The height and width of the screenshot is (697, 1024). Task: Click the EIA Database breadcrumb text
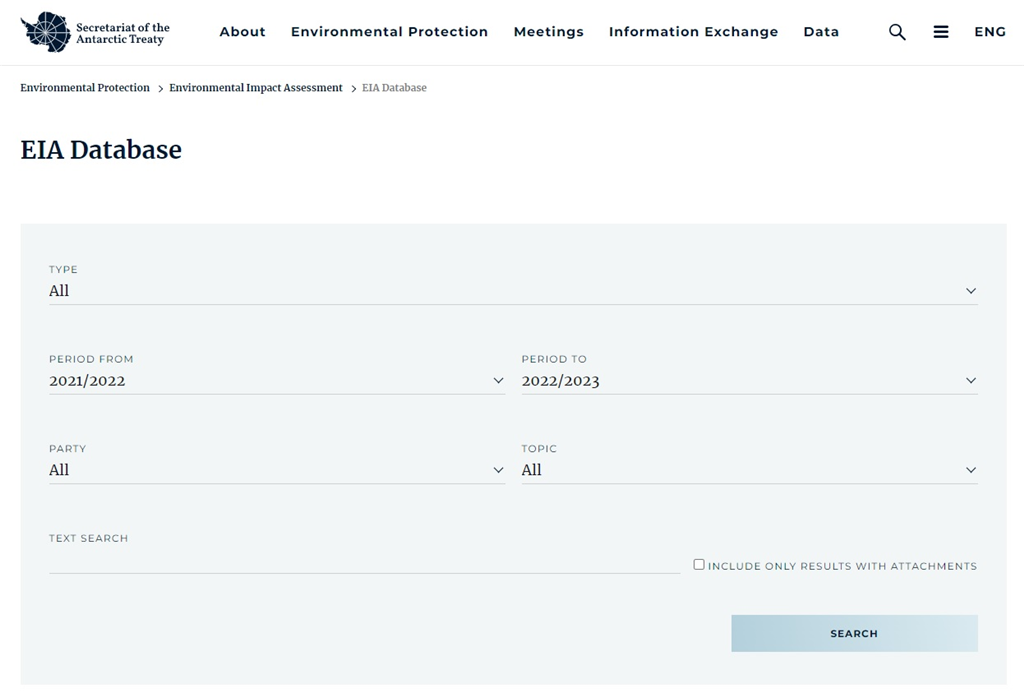point(394,88)
